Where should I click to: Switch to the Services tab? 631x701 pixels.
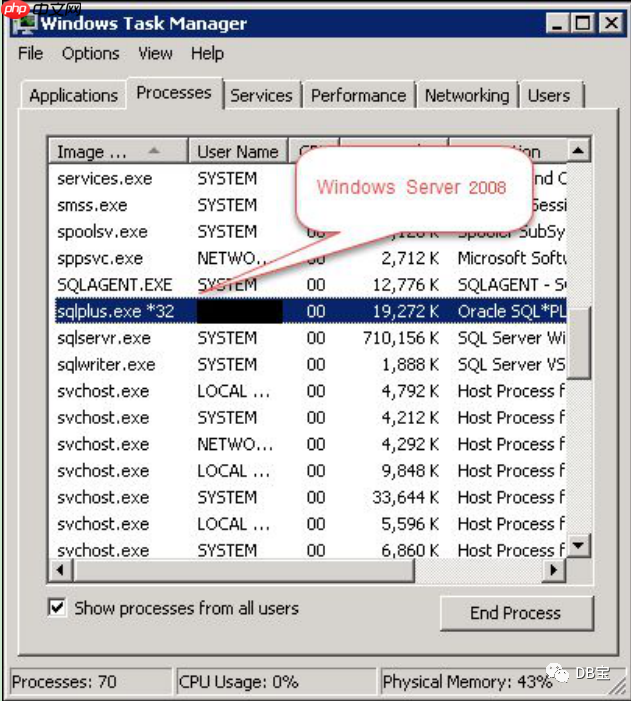coord(261,96)
